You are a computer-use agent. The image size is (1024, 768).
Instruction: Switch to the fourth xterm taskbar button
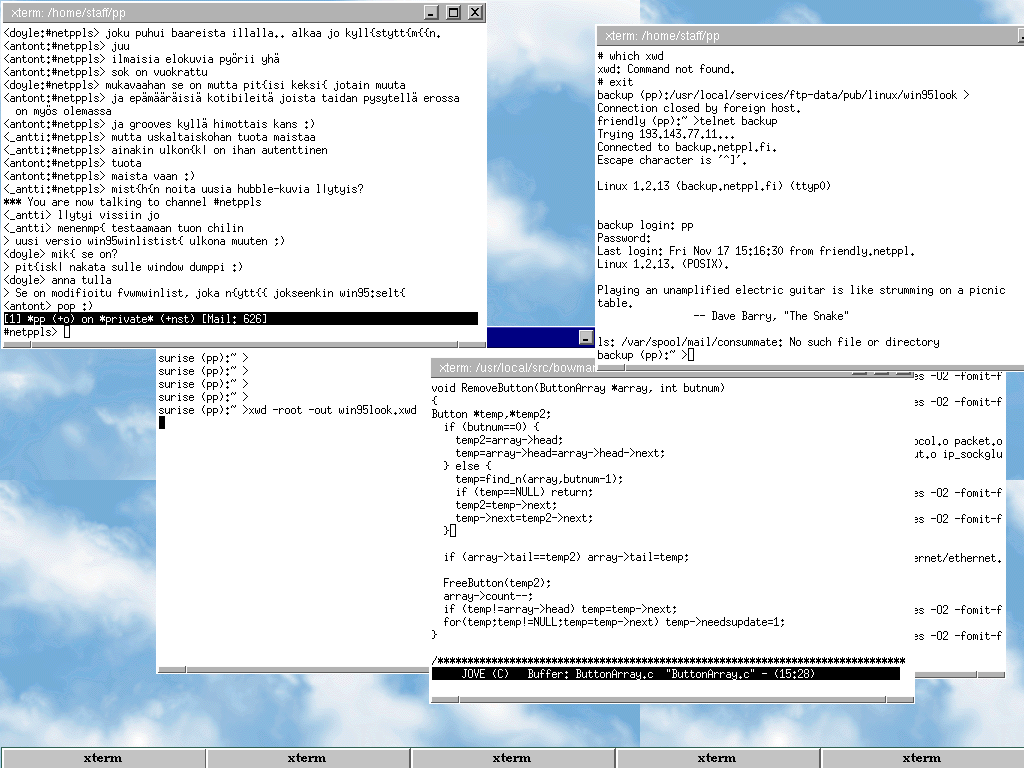pos(717,758)
